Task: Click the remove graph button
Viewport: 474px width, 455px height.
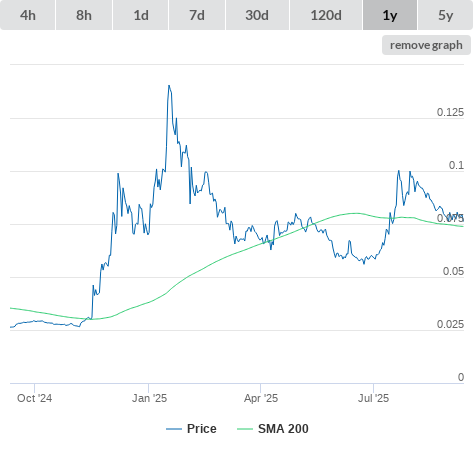Action: (x=426, y=45)
